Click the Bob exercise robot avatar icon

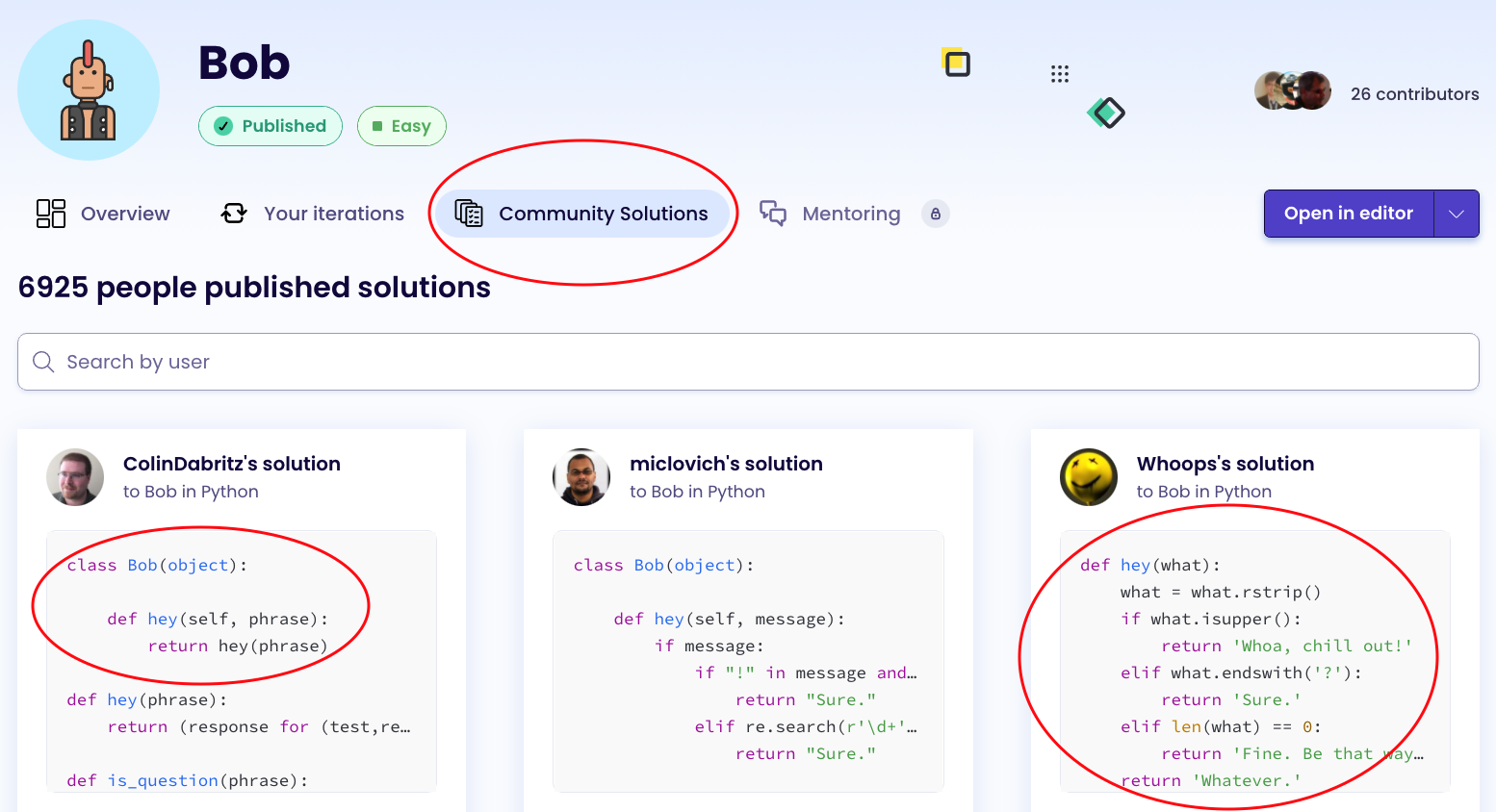click(x=89, y=90)
